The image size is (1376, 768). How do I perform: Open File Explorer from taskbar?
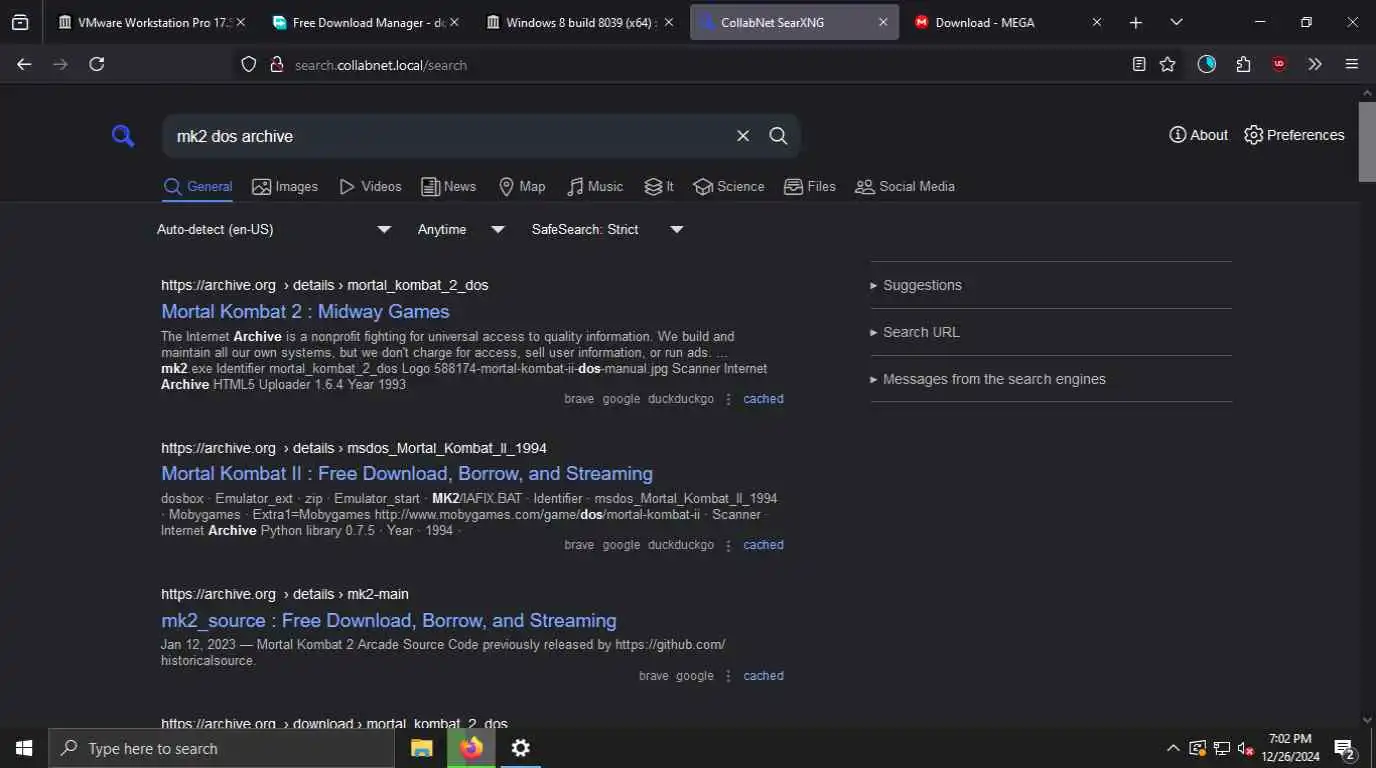point(422,748)
